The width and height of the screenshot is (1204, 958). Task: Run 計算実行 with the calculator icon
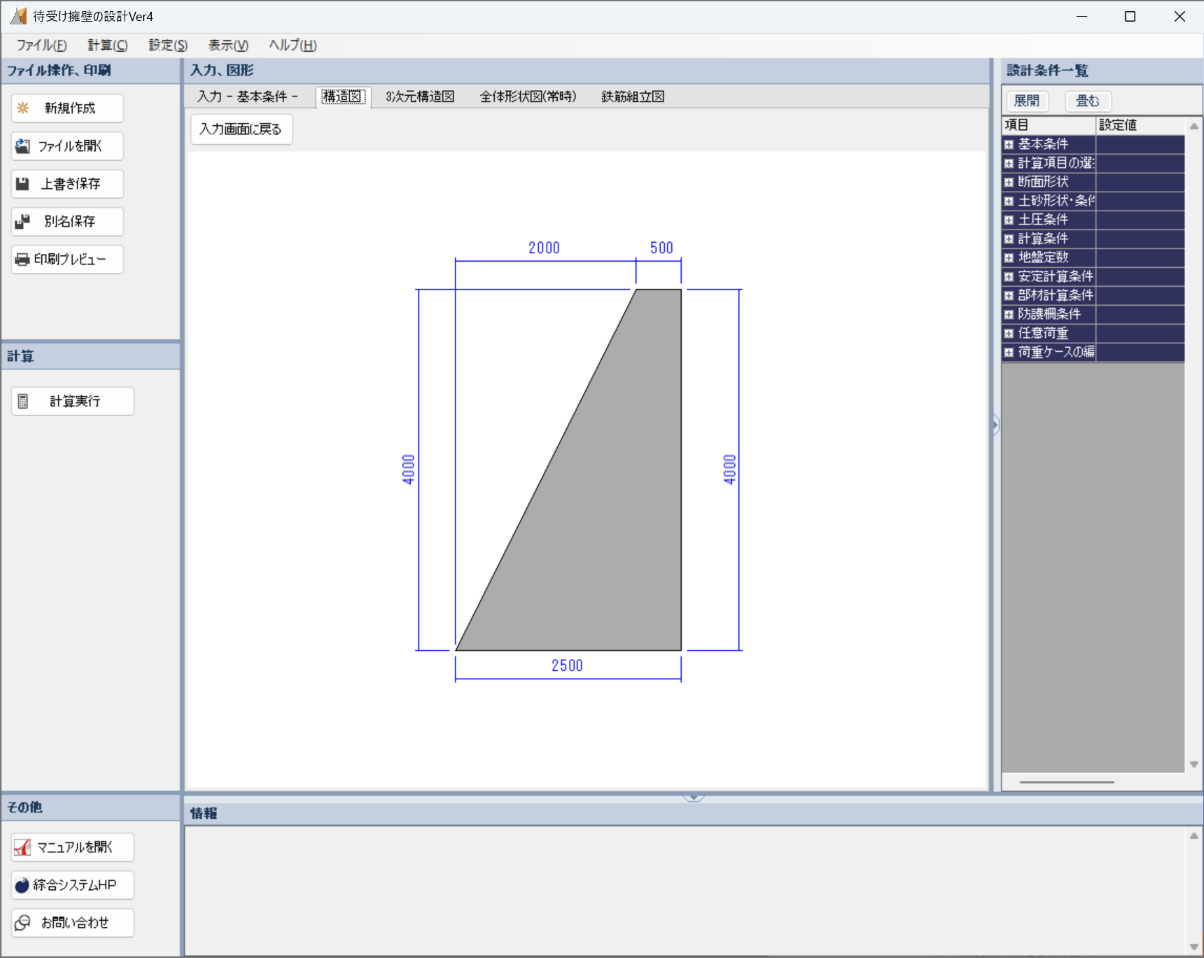[72, 401]
